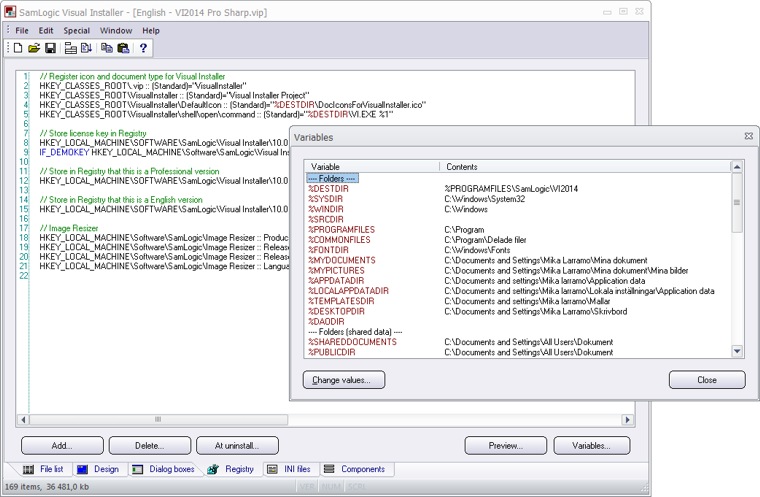Select the %APPDATADIR variable row
760x497 pixels.
[519, 280]
